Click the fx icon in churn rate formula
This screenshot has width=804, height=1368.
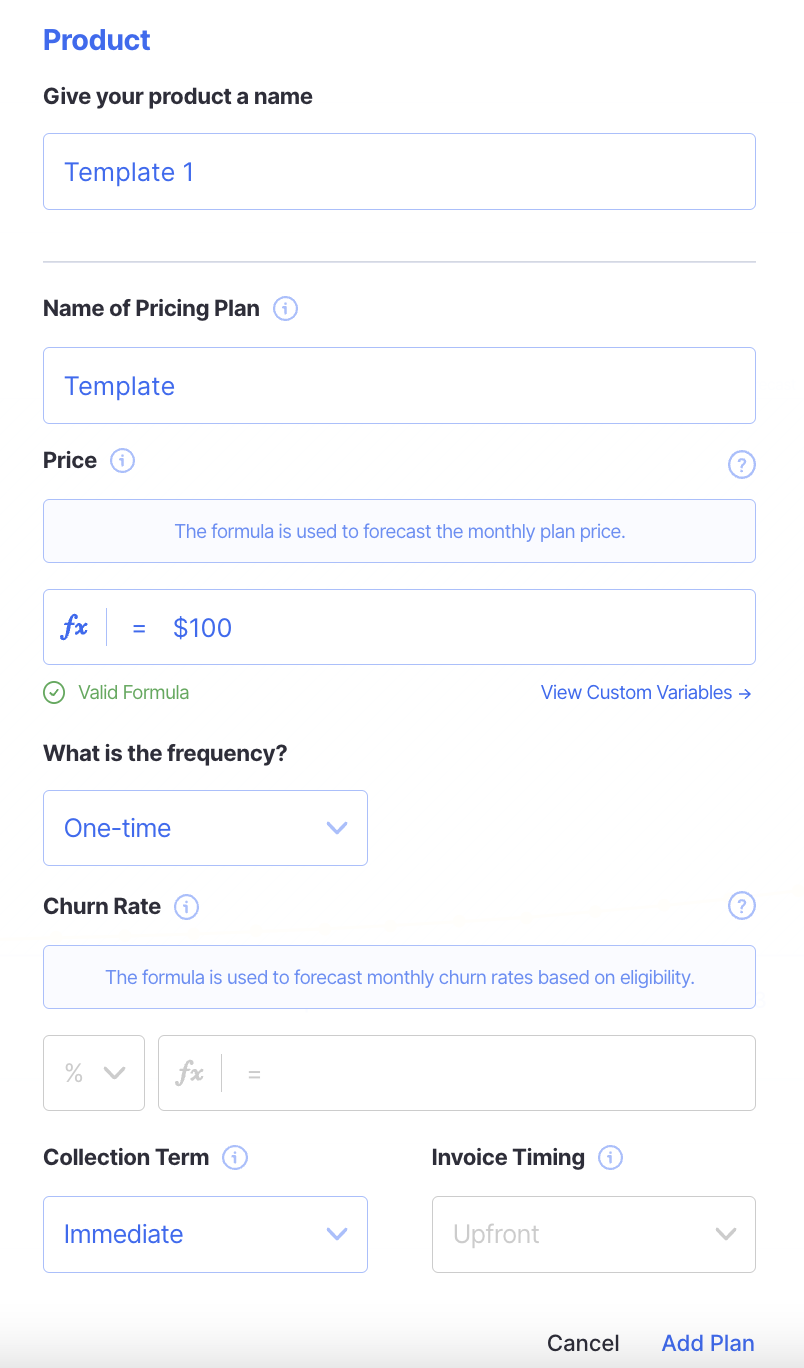(190, 1074)
